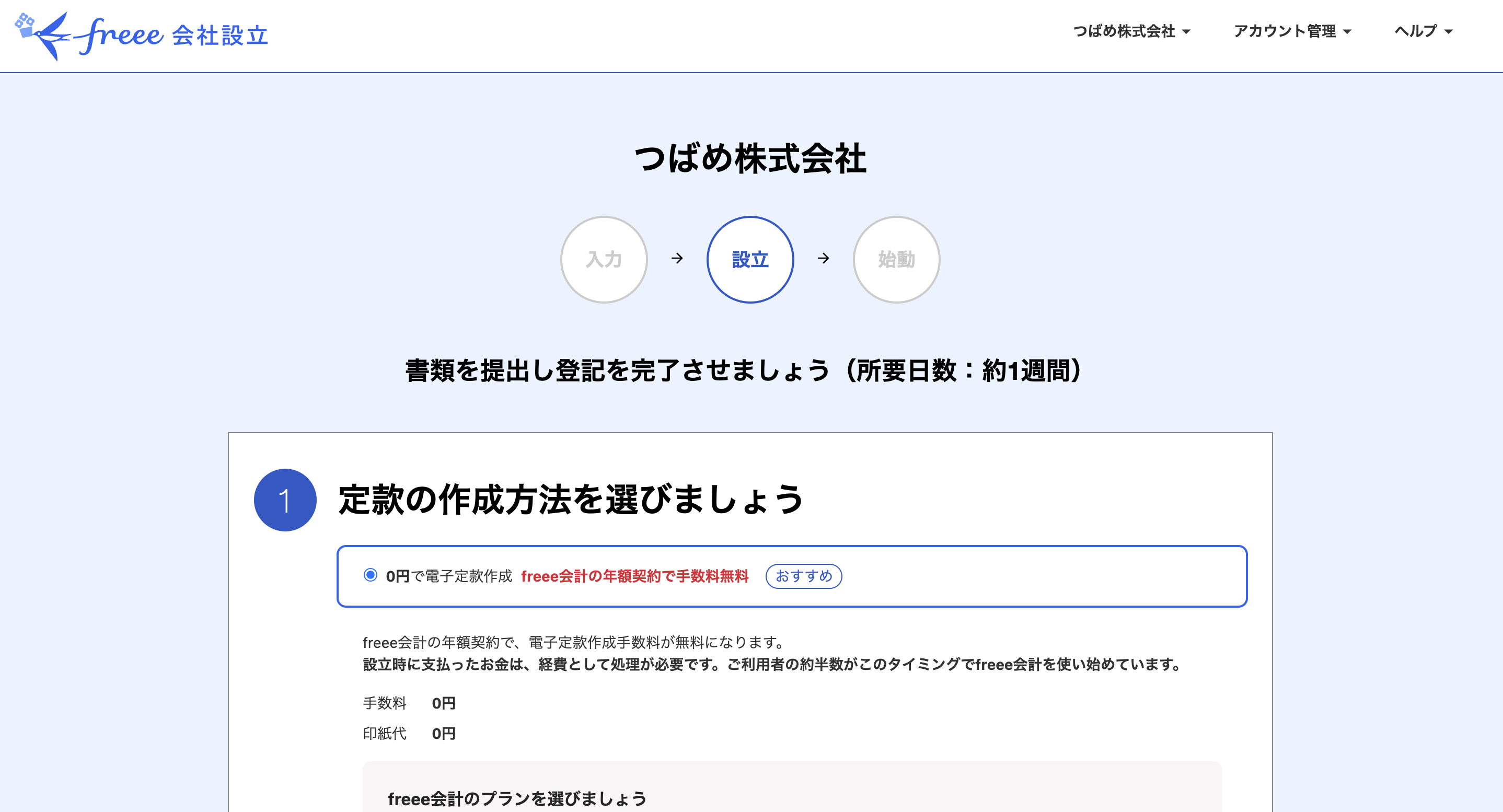Jump to the 始動 step circle
The image size is (1503, 812).
(897, 260)
